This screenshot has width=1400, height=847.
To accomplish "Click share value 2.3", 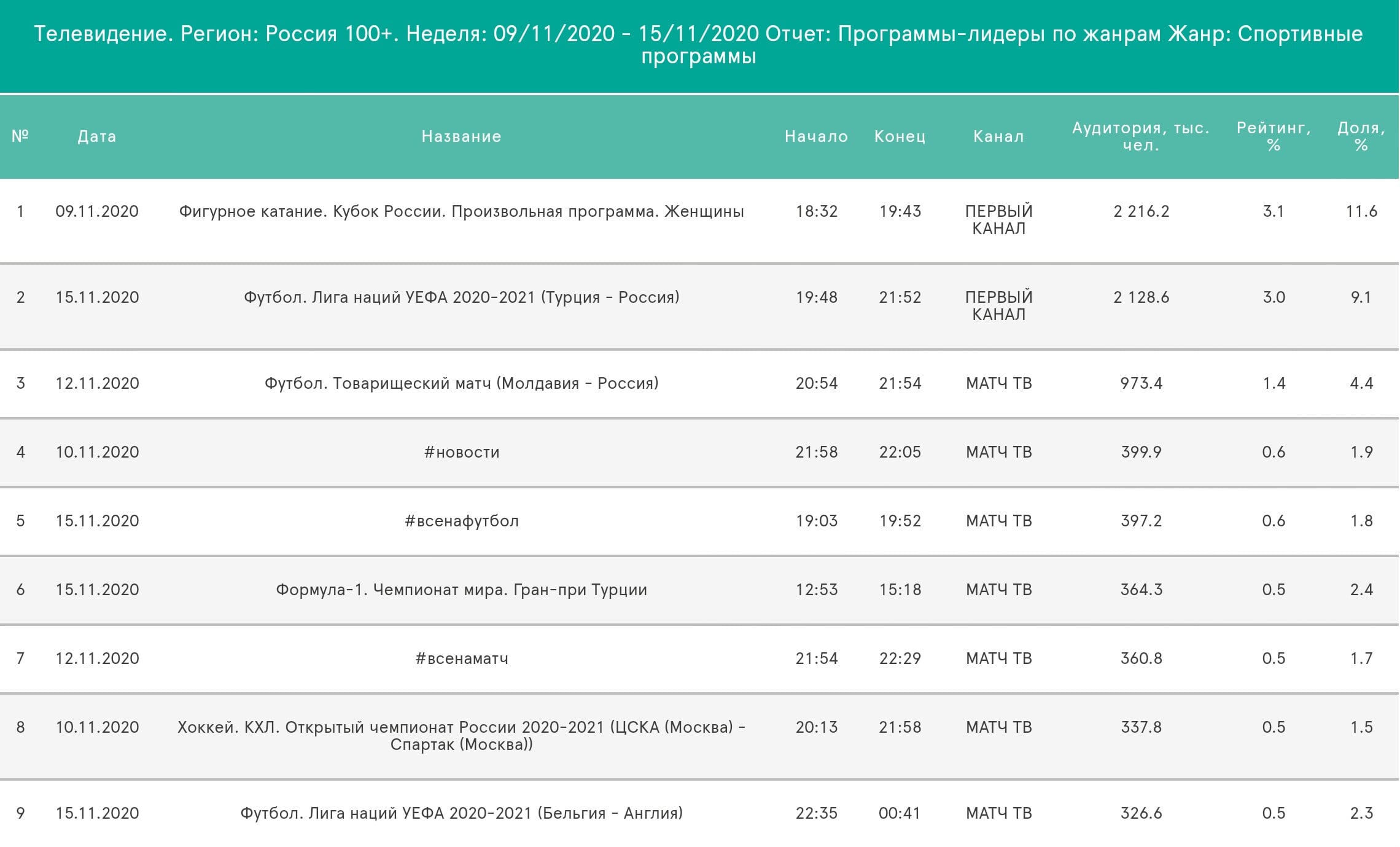I will click(x=1361, y=813).
